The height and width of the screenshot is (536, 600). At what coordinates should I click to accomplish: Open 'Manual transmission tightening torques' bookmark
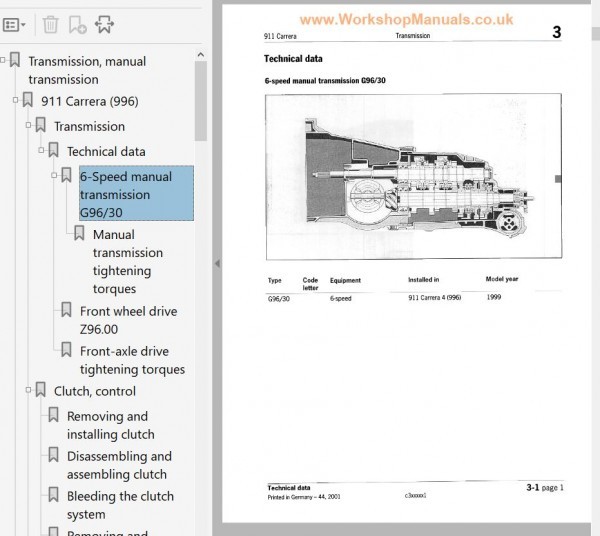[128, 262]
